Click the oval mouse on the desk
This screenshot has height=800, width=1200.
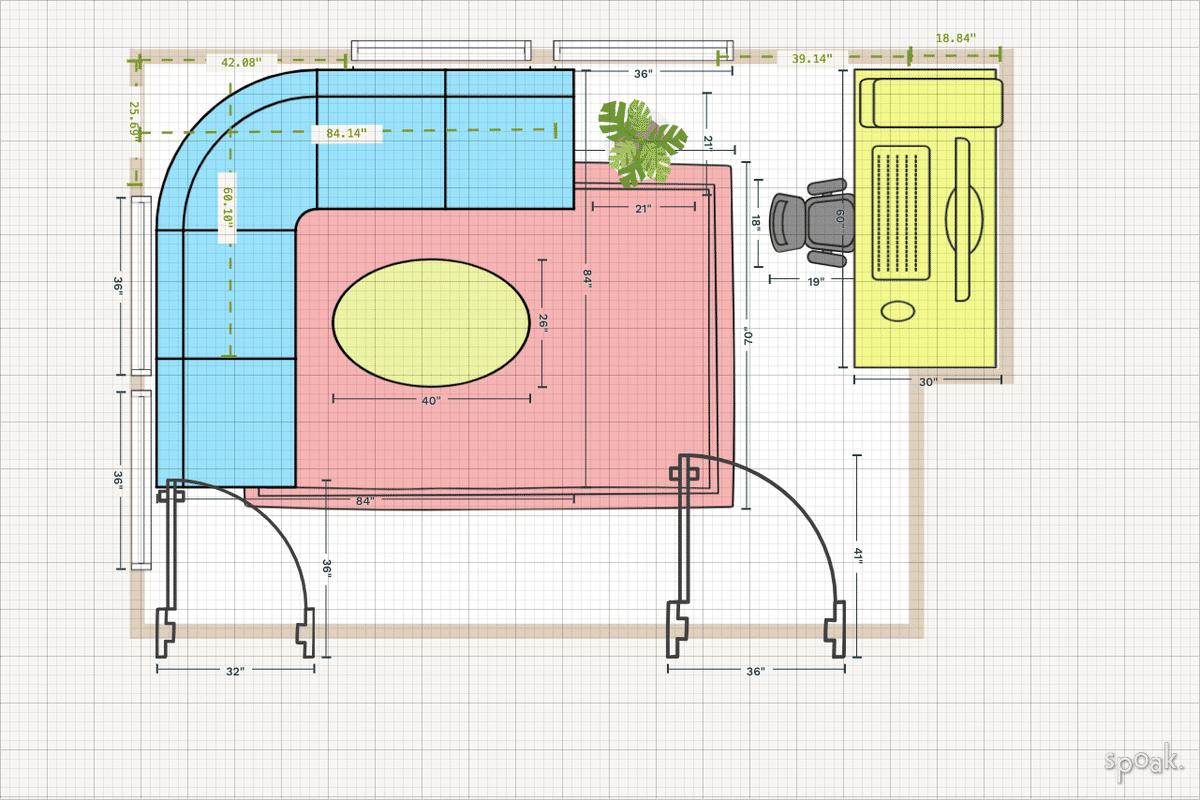coord(898,311)
